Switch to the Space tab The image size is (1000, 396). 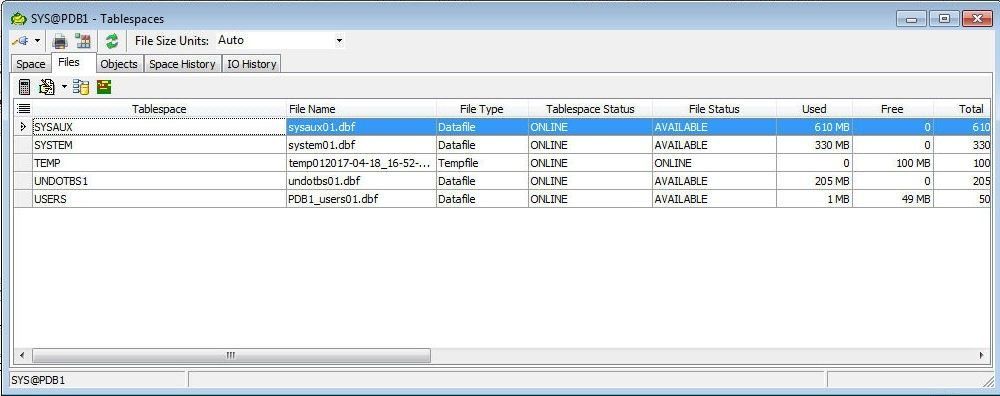tap(31, 64)
